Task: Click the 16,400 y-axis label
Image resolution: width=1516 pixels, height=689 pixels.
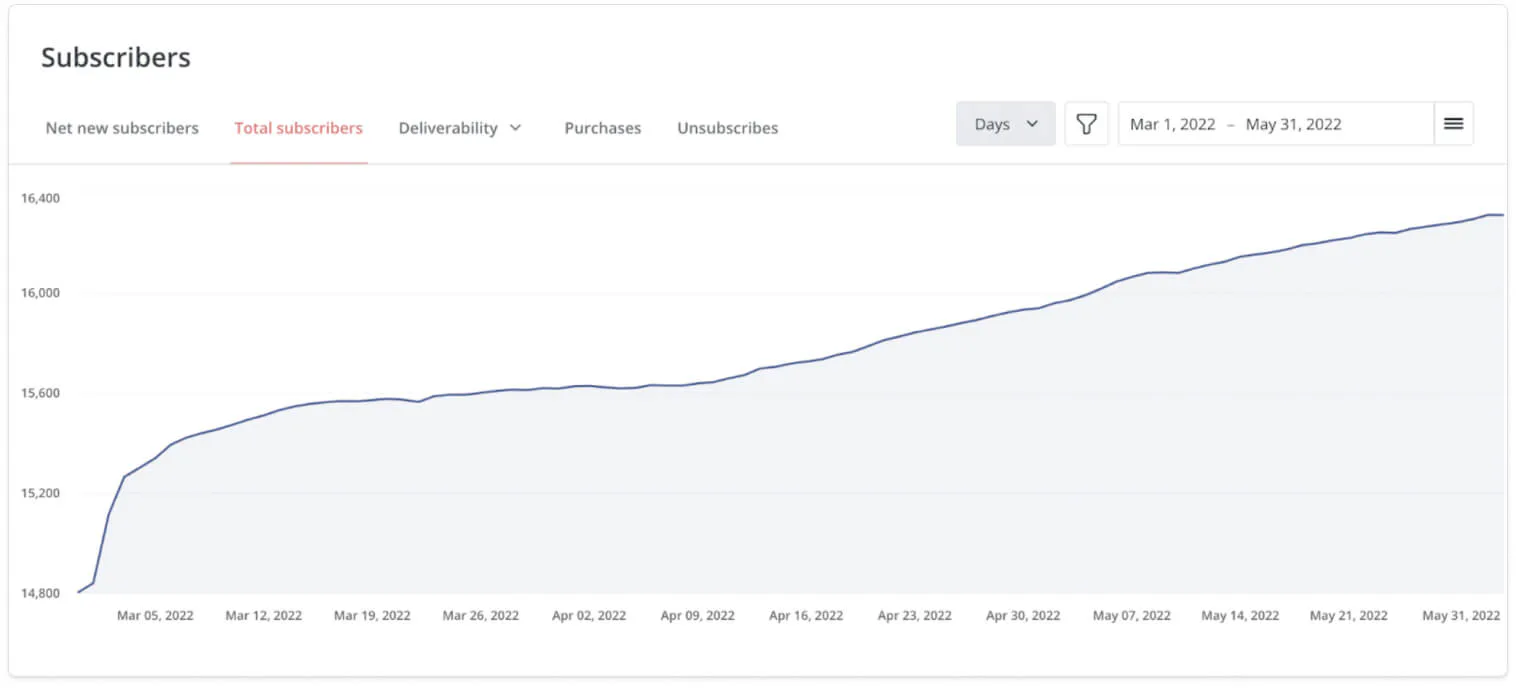Action: tap(40, 198)
